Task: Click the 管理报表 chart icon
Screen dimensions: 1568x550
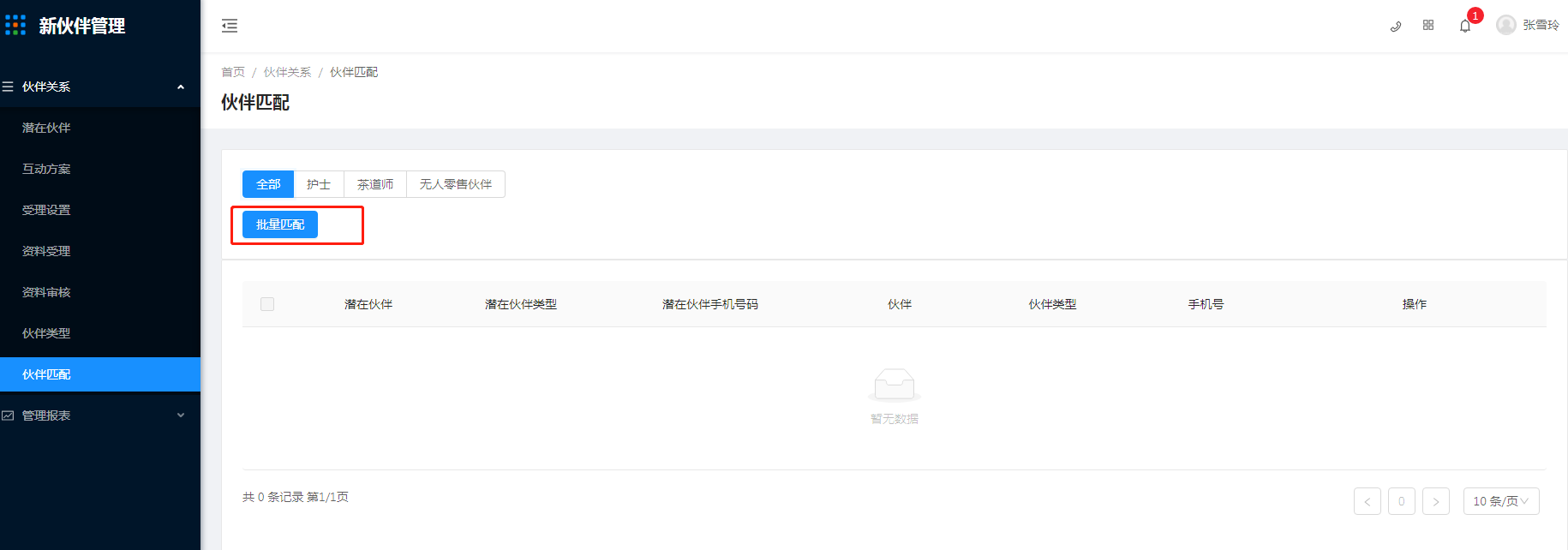Action: tap(8, 415)
